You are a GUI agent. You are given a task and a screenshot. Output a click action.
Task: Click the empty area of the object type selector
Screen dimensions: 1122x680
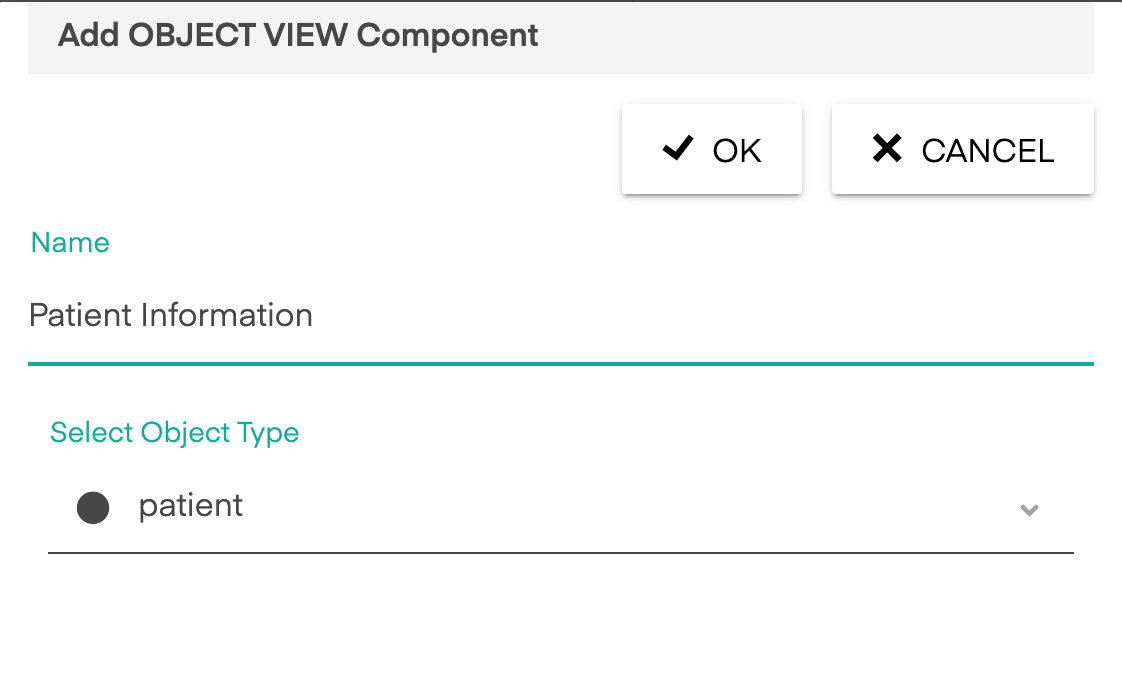point(630,507)
